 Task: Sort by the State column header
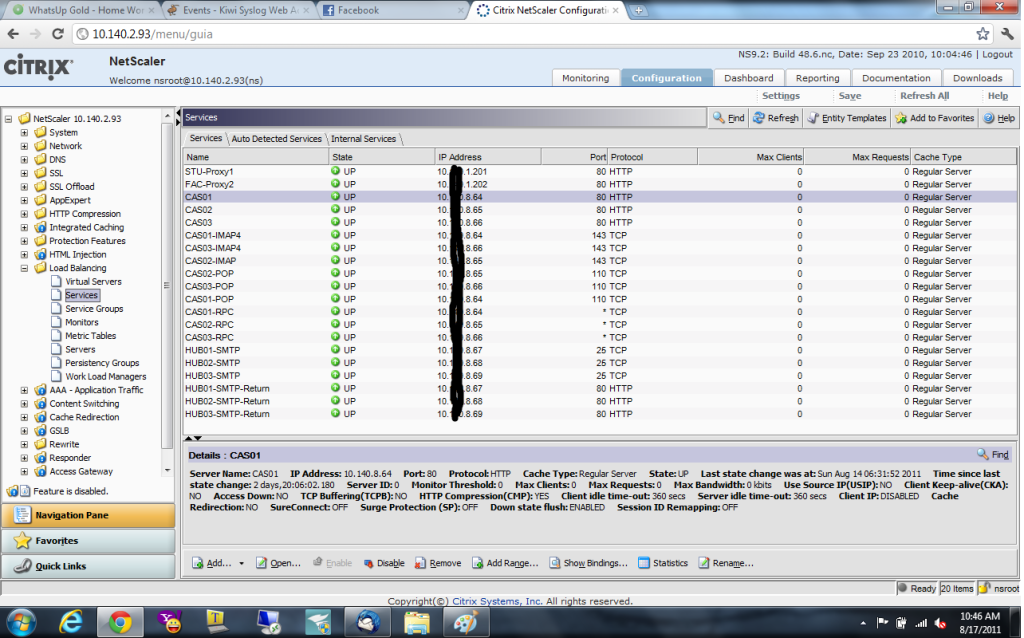(382, 157)
